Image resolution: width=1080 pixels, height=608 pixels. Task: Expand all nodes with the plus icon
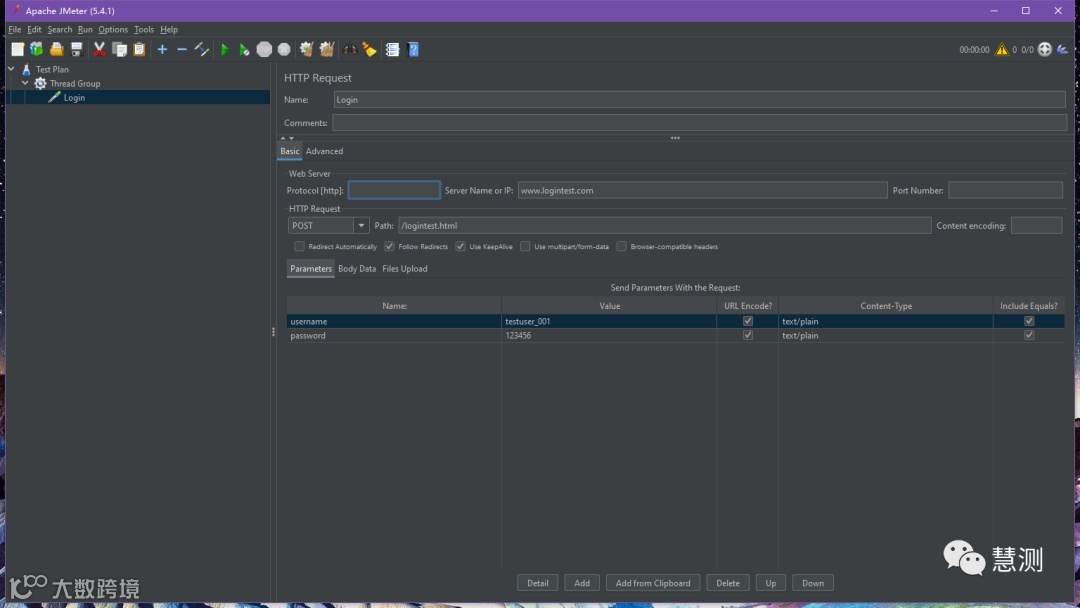pyautogui.click(x=162, y=49)
